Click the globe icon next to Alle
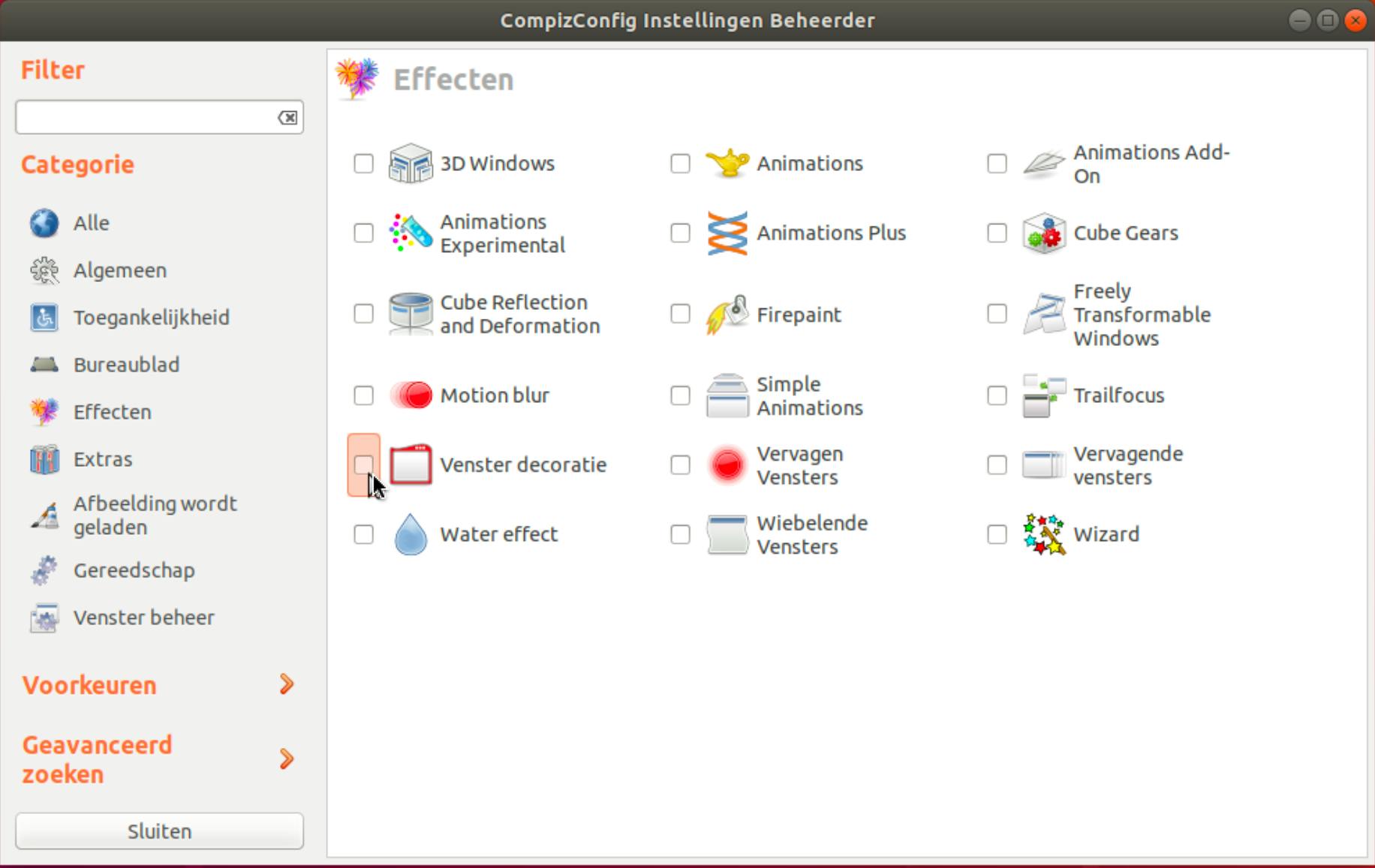1375x868 pixels. click(x=44, y=223)
